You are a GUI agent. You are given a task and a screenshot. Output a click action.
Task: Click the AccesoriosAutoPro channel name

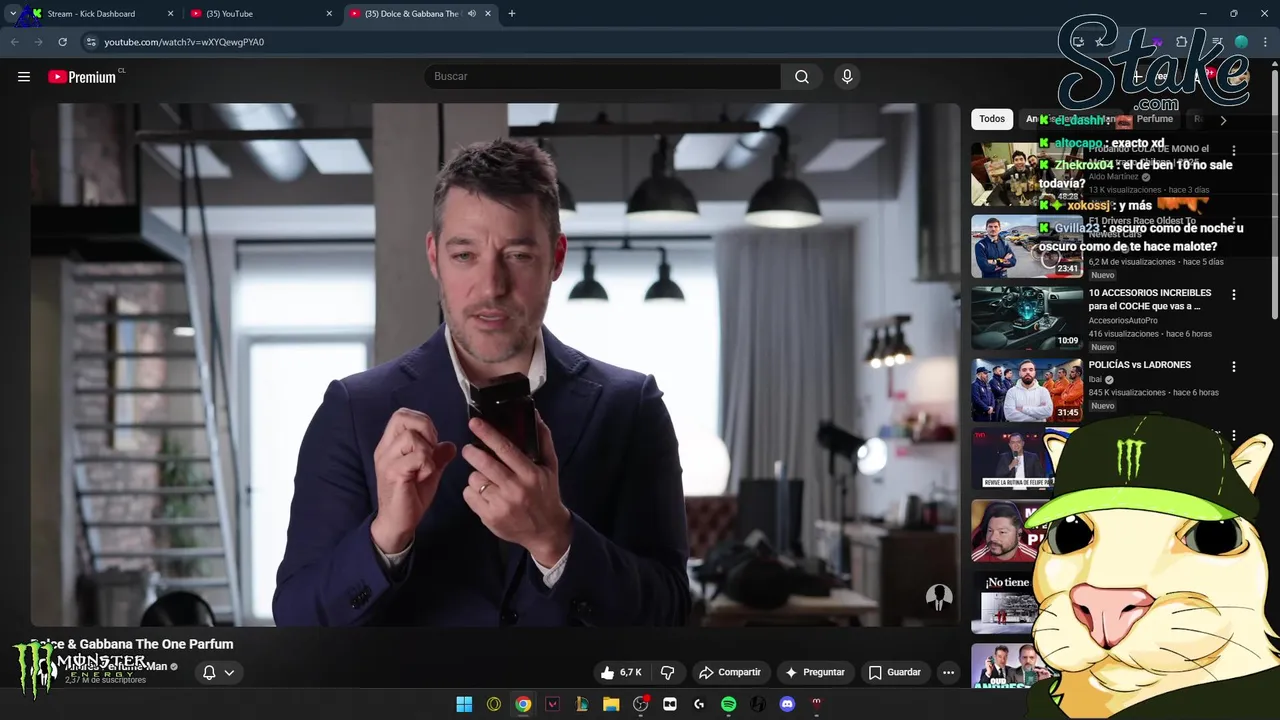pyautogui.click(x=1123, y=321)
